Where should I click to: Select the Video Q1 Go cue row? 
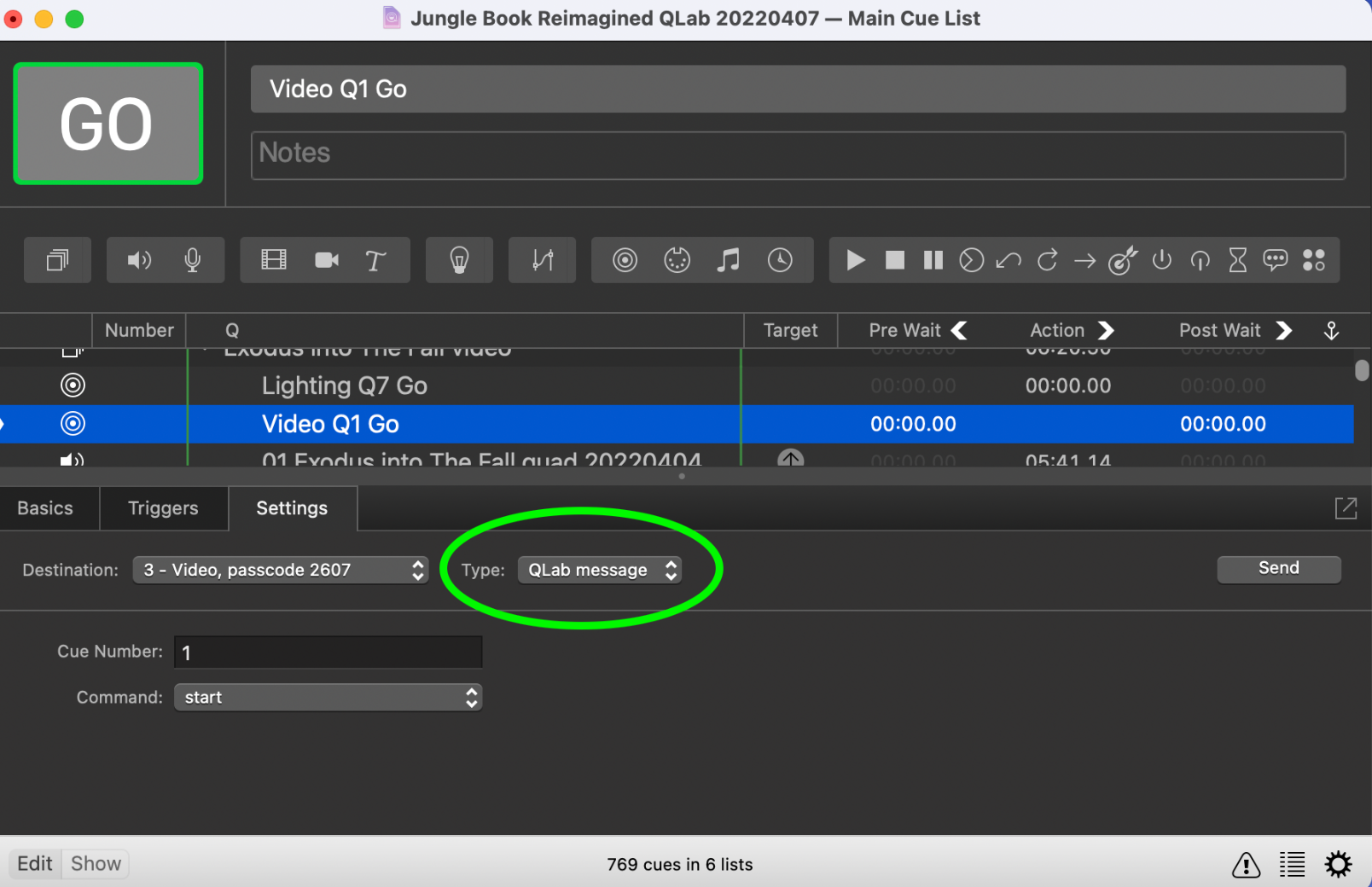tap(677, 424)
